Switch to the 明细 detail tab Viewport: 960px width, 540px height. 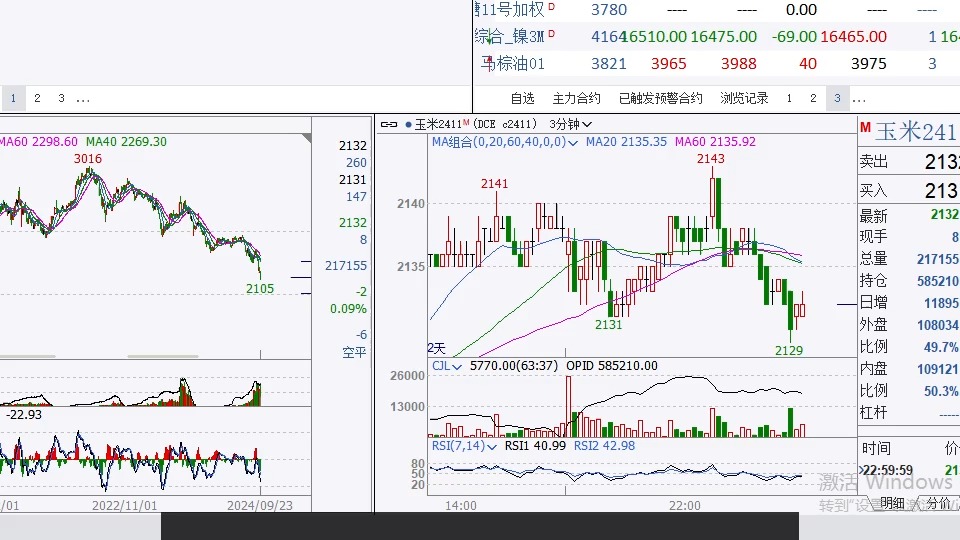[x=893, y=503]
